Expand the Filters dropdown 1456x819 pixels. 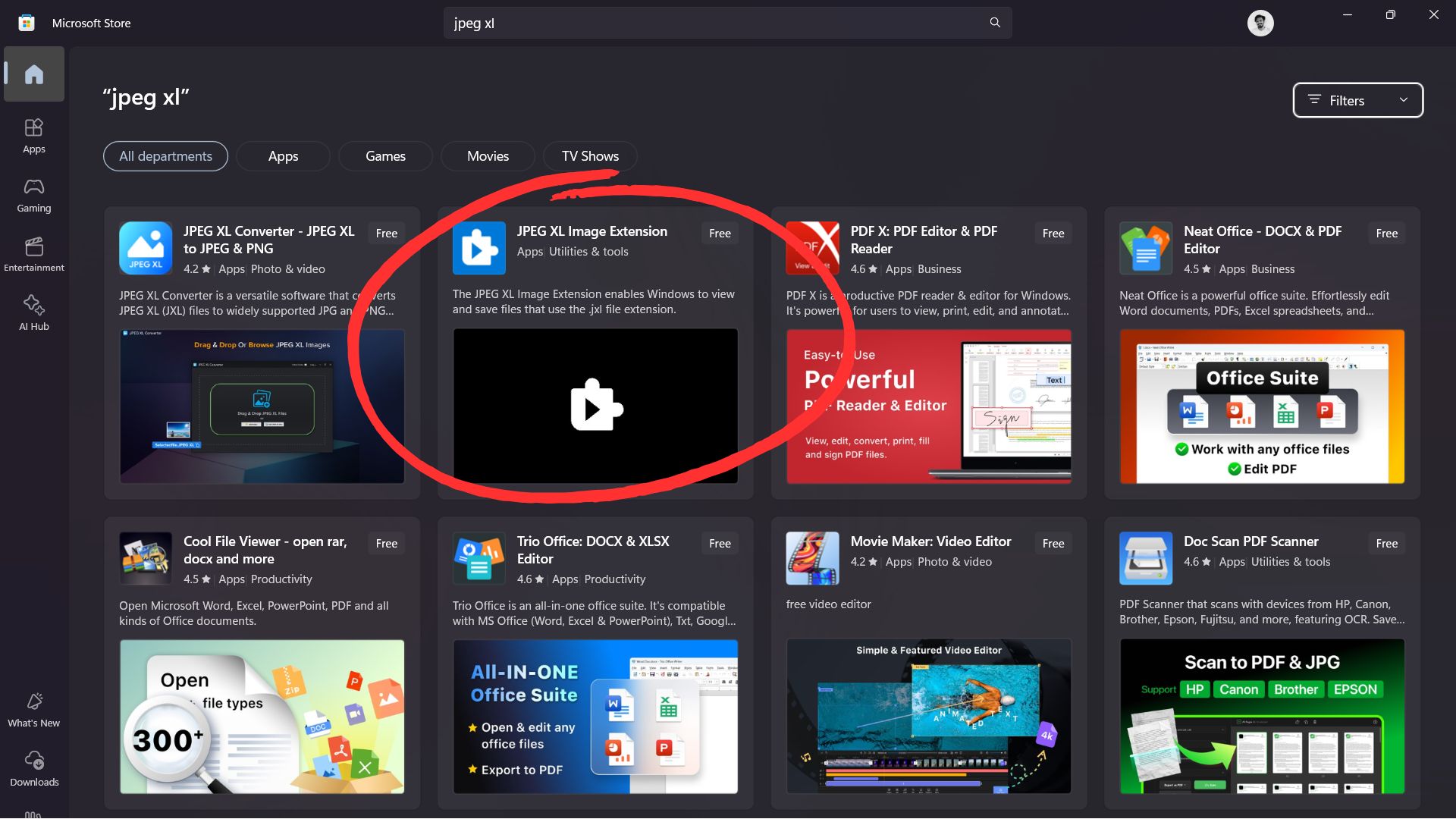coord(1357,100)
